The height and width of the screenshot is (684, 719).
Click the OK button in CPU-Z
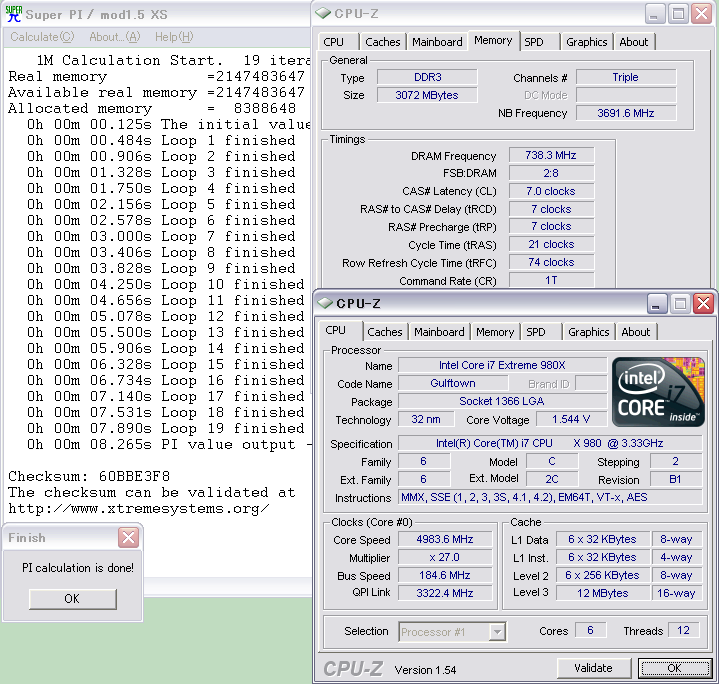(x=674, y=668)
